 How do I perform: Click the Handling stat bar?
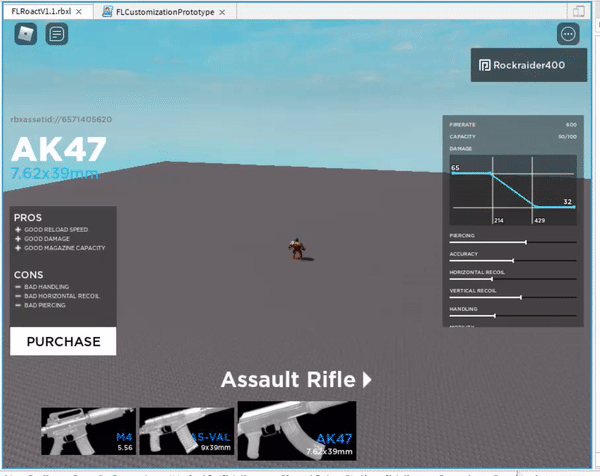tap(513, 316)
